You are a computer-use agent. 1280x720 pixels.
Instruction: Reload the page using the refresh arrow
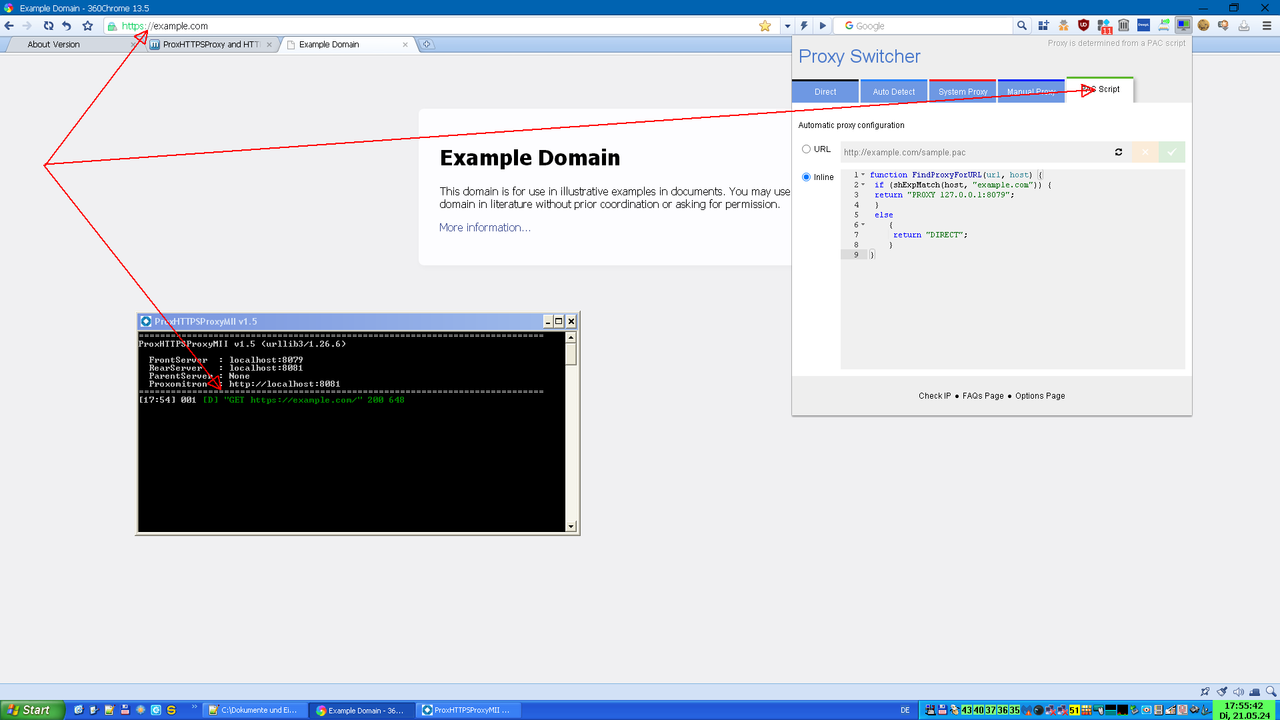(48, 25)
